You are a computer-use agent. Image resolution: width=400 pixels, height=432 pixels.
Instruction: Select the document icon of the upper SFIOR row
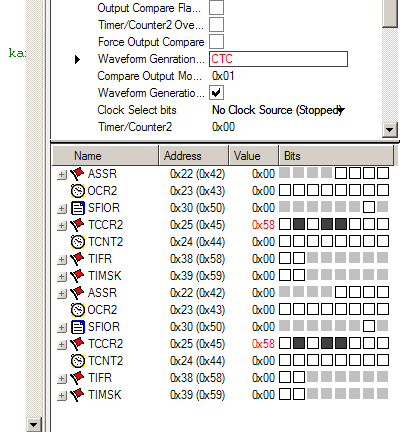78,208
